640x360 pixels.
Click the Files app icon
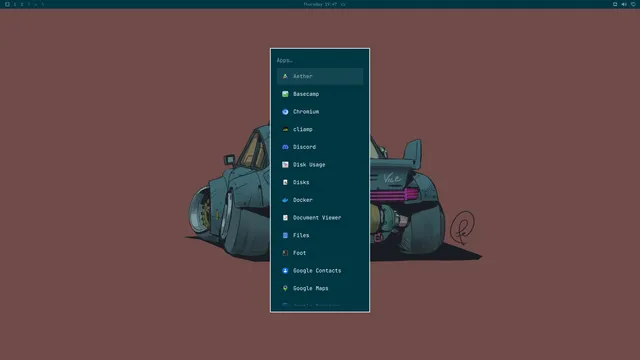pyautogui.click(x=285, y=236)
